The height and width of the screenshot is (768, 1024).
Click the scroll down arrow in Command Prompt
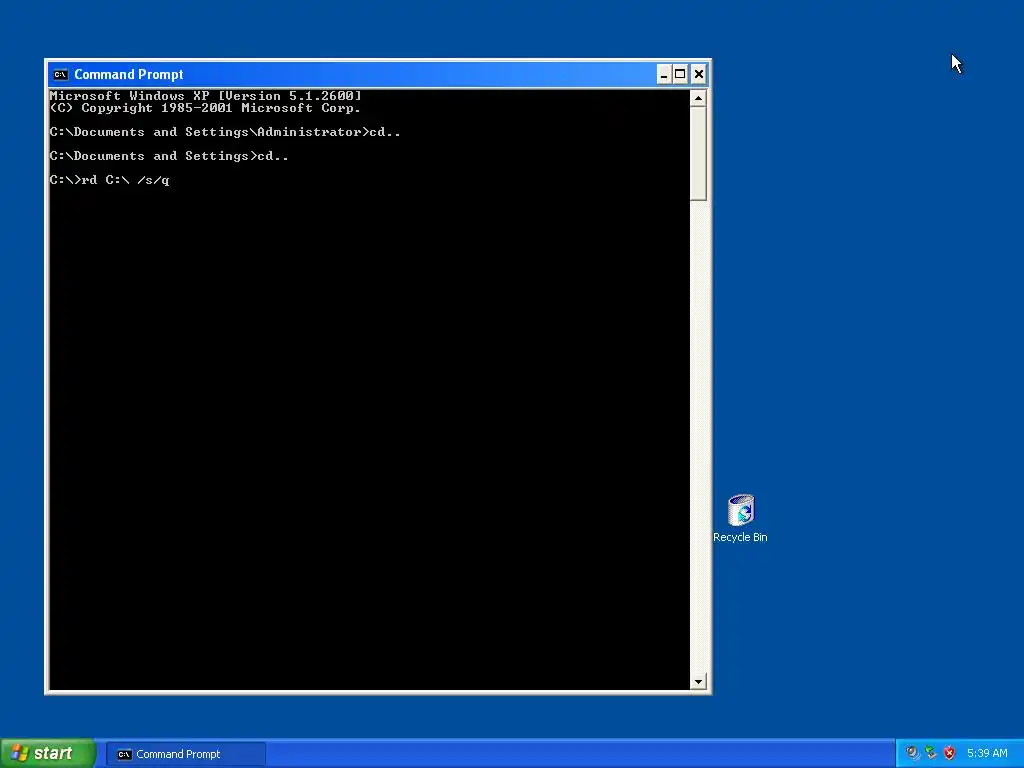698,682
